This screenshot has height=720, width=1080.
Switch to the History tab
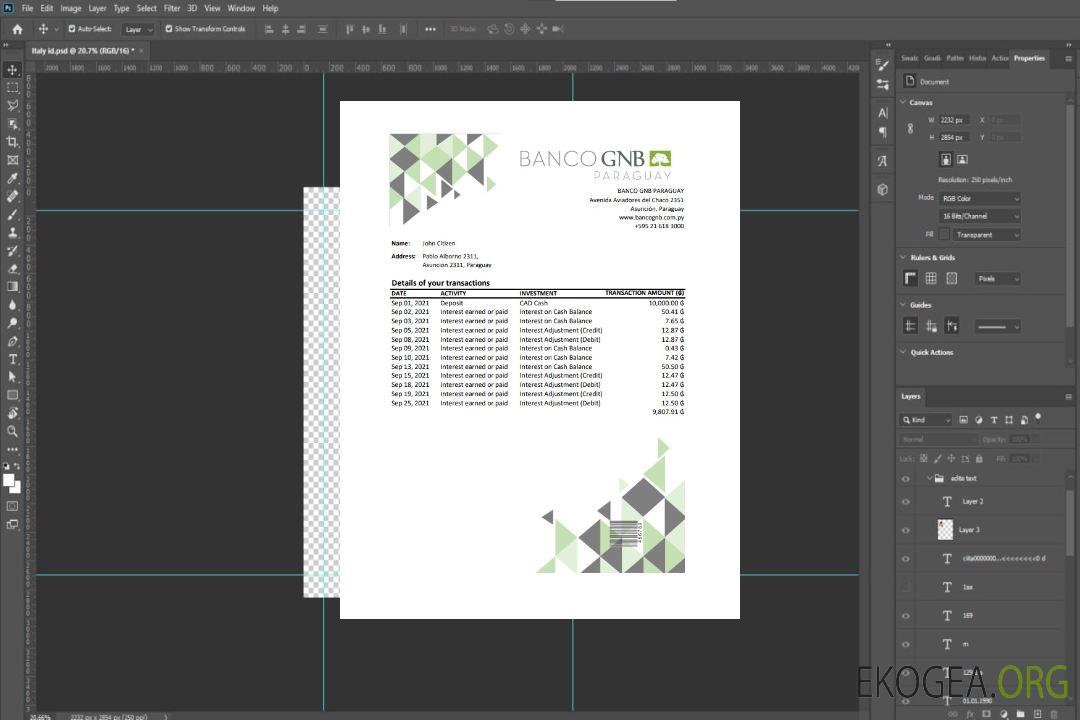(977, 58)
